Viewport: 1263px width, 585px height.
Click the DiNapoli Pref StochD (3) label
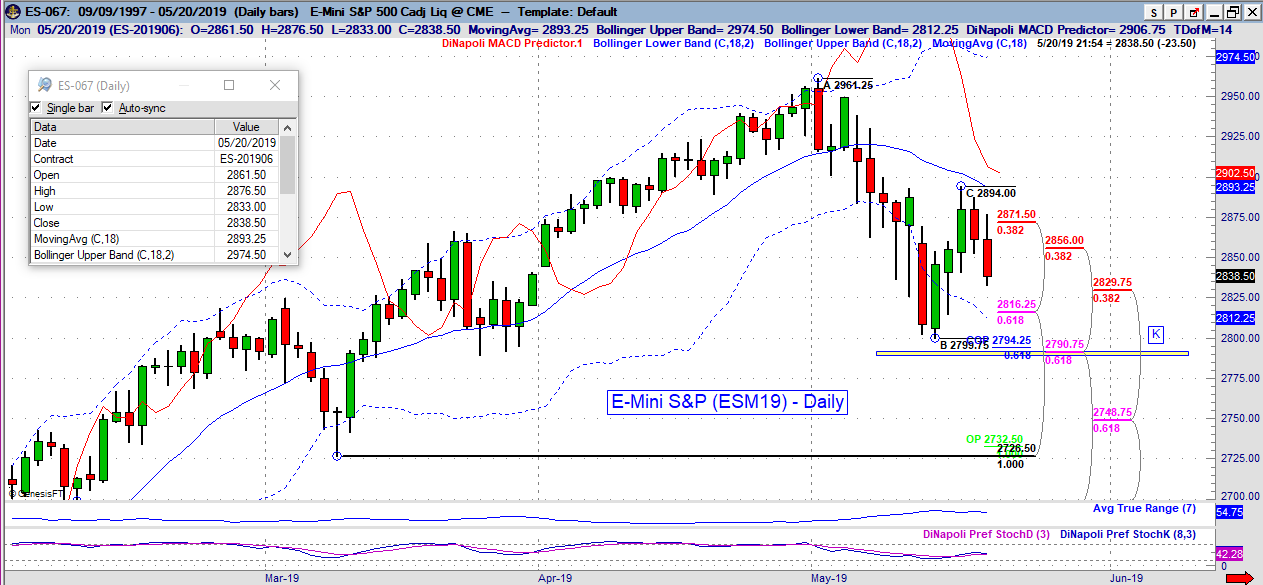[986, 535]
